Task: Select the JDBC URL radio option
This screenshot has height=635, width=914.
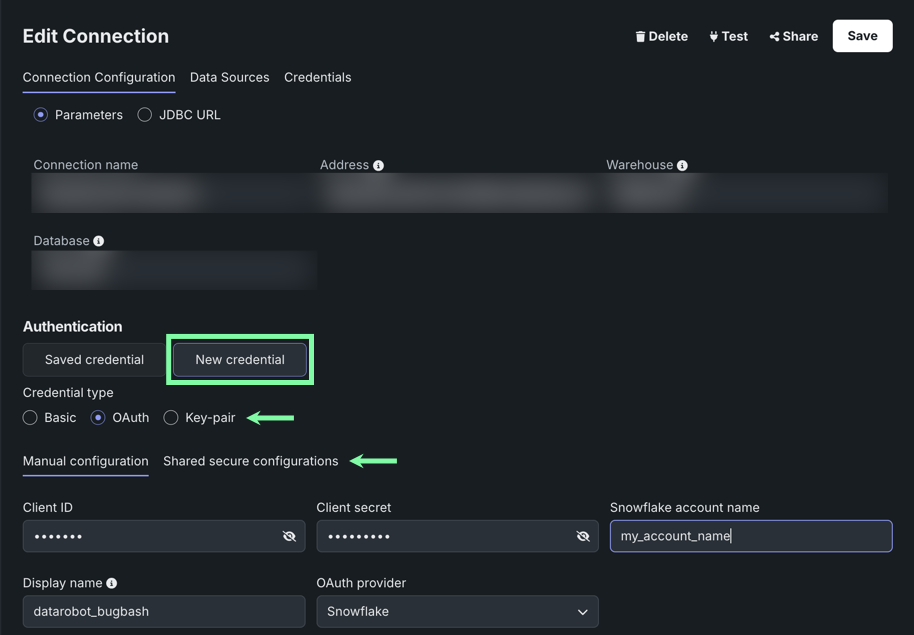Action: pos(145,115)
